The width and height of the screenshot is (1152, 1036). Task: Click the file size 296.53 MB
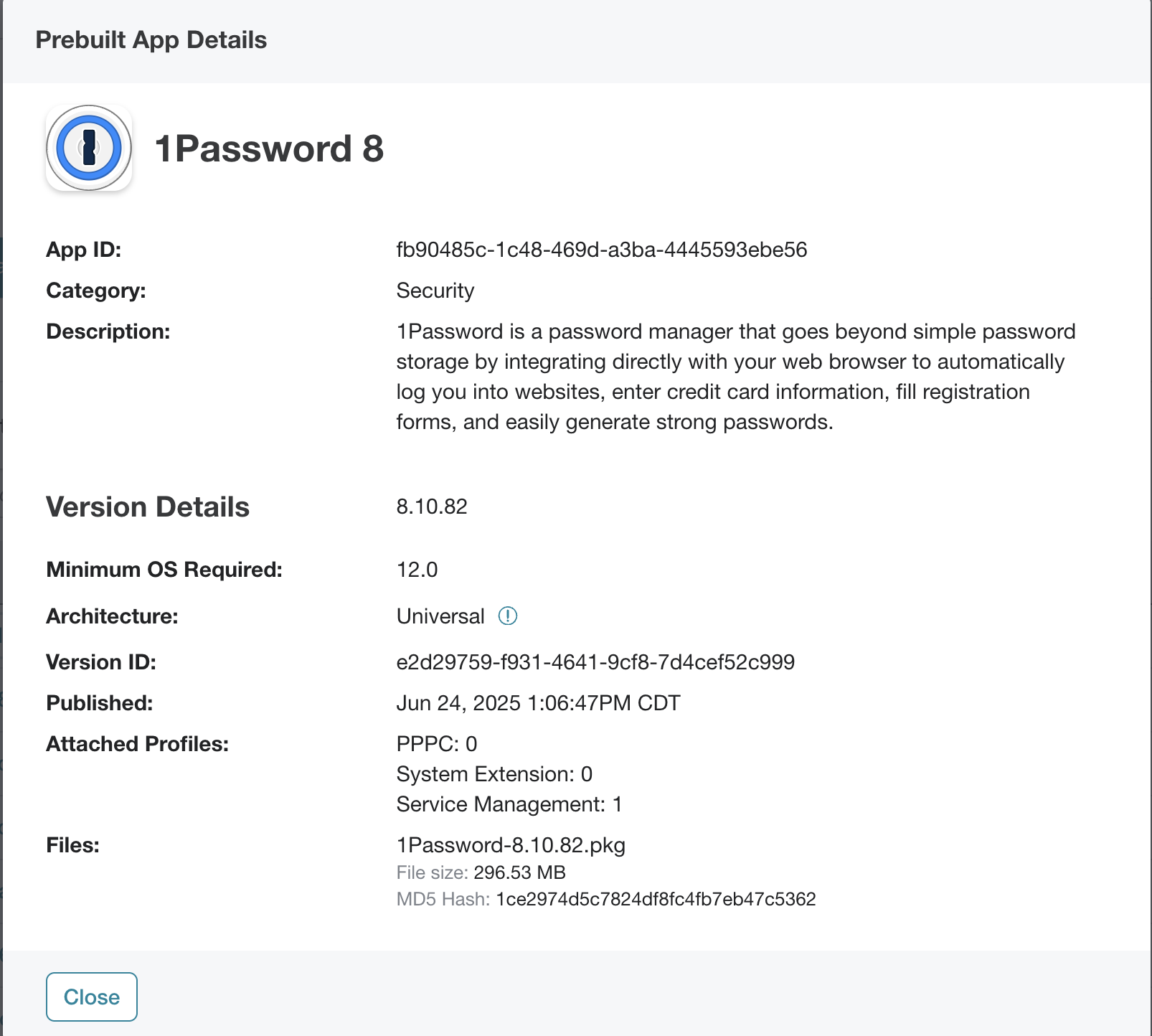coord(519,872)
